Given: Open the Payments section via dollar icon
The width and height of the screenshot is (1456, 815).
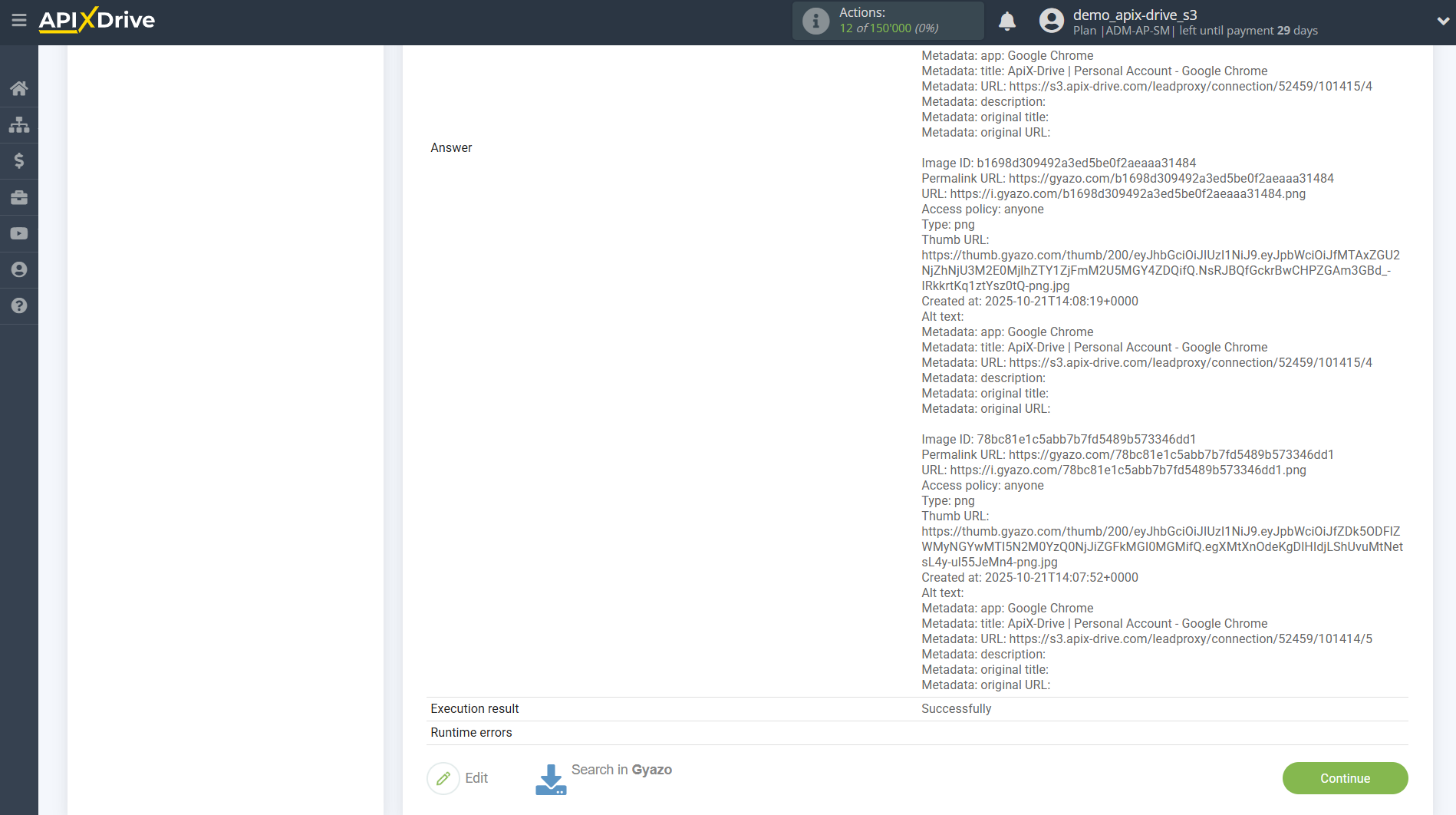Looking at the screenshot, I should click(x=19, y=160).
